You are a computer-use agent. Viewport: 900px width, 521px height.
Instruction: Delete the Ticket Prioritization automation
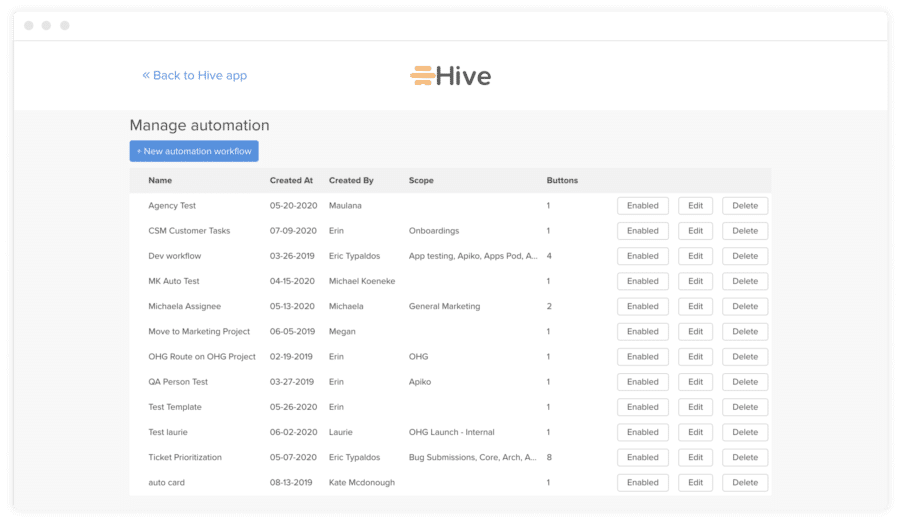[x=745, y=457]
